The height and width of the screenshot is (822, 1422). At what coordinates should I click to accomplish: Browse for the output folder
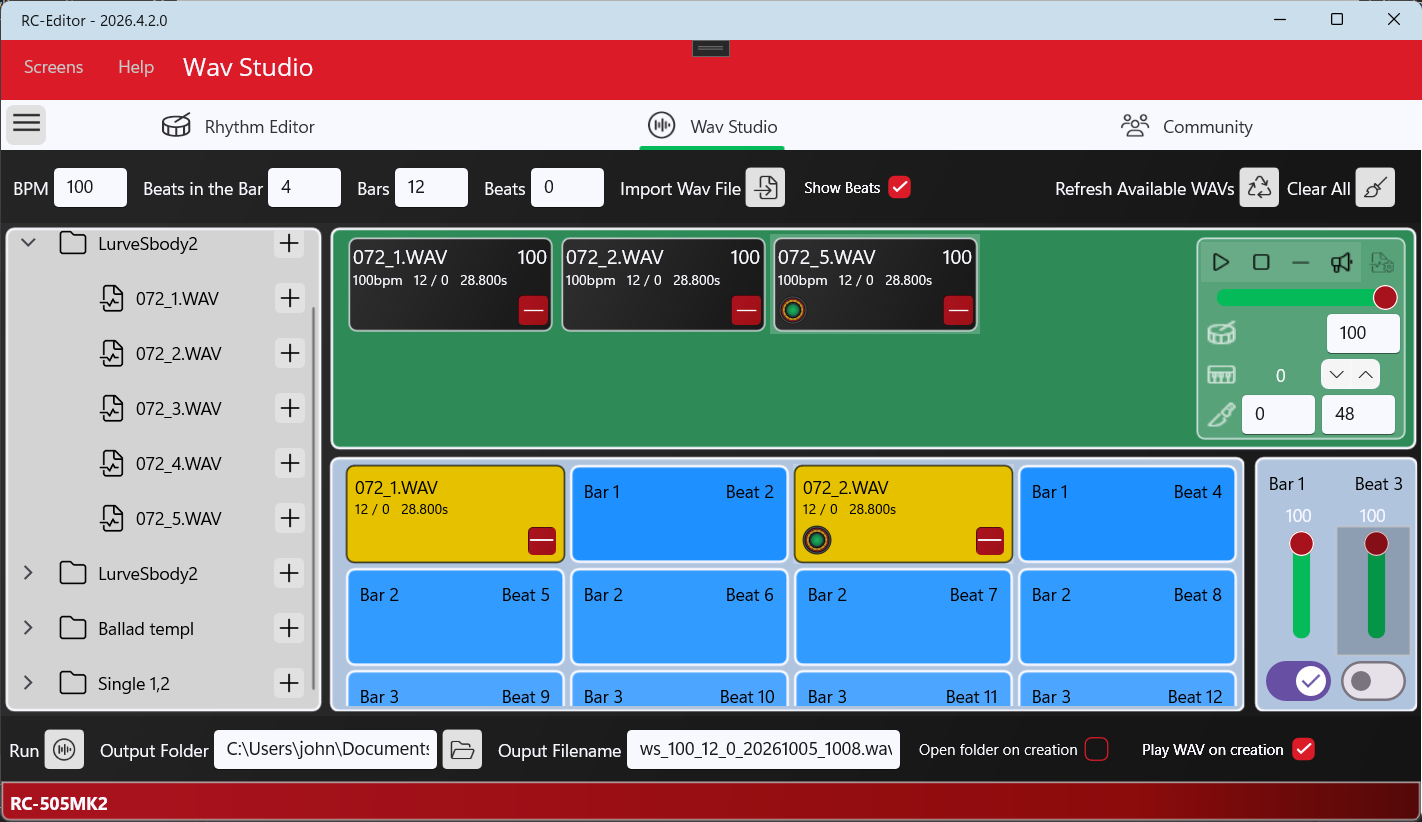coord(462,749)
